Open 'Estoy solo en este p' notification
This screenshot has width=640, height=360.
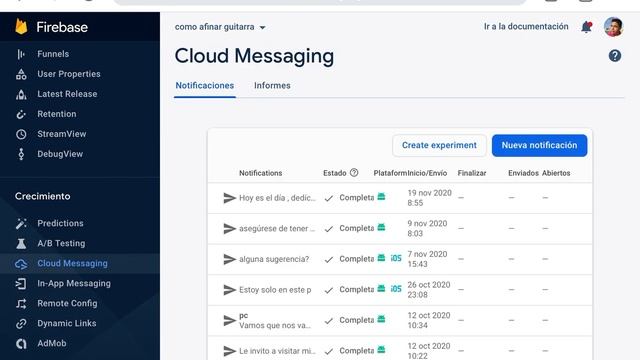tap(275, 290)
